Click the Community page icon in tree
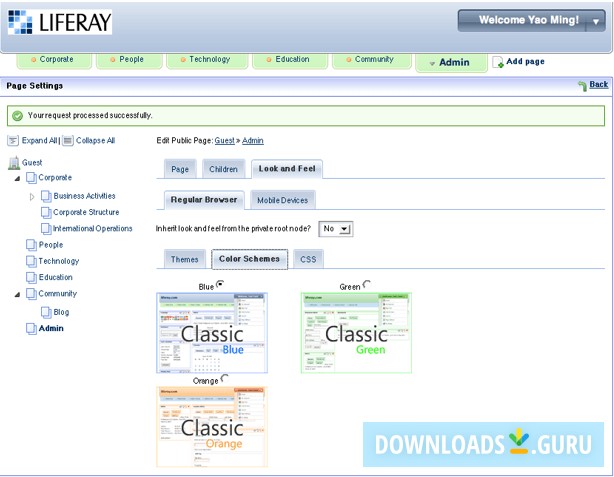This screenshot has height=477, width=614. (x=31, y=294)
